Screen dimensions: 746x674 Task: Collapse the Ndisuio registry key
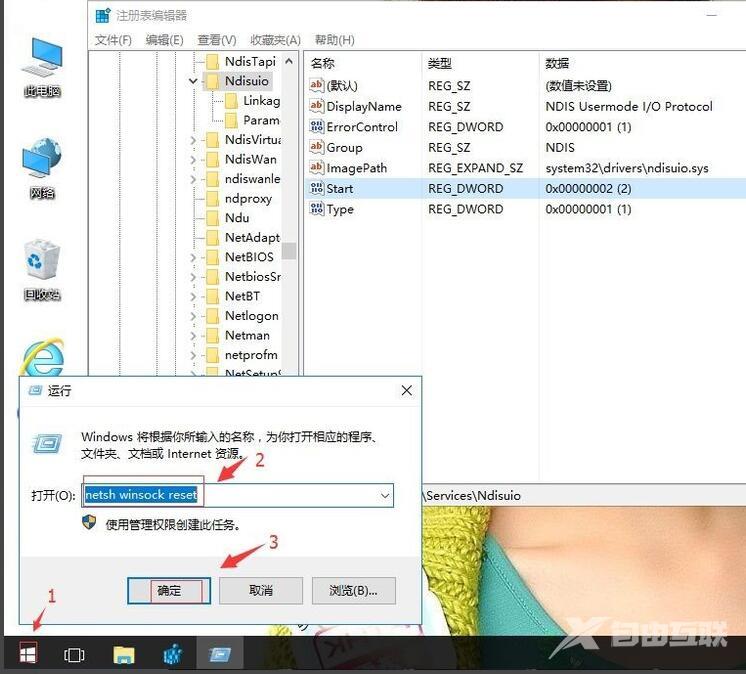193,81
